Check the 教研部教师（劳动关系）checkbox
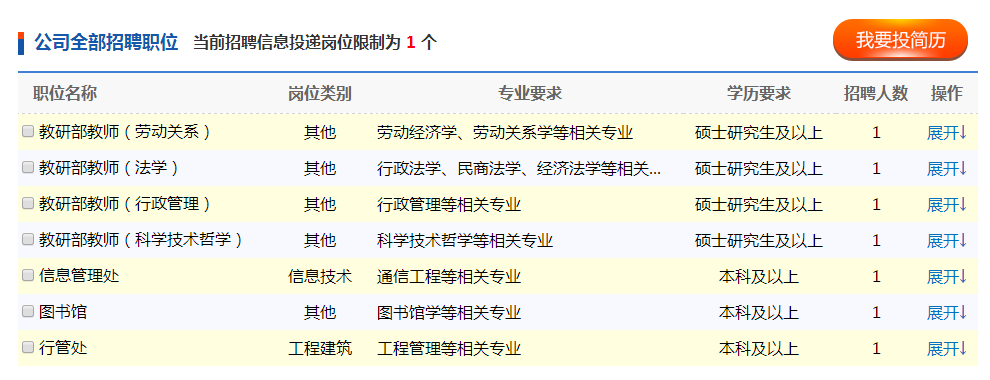This screenshot has width=990, height=380. 28,132
